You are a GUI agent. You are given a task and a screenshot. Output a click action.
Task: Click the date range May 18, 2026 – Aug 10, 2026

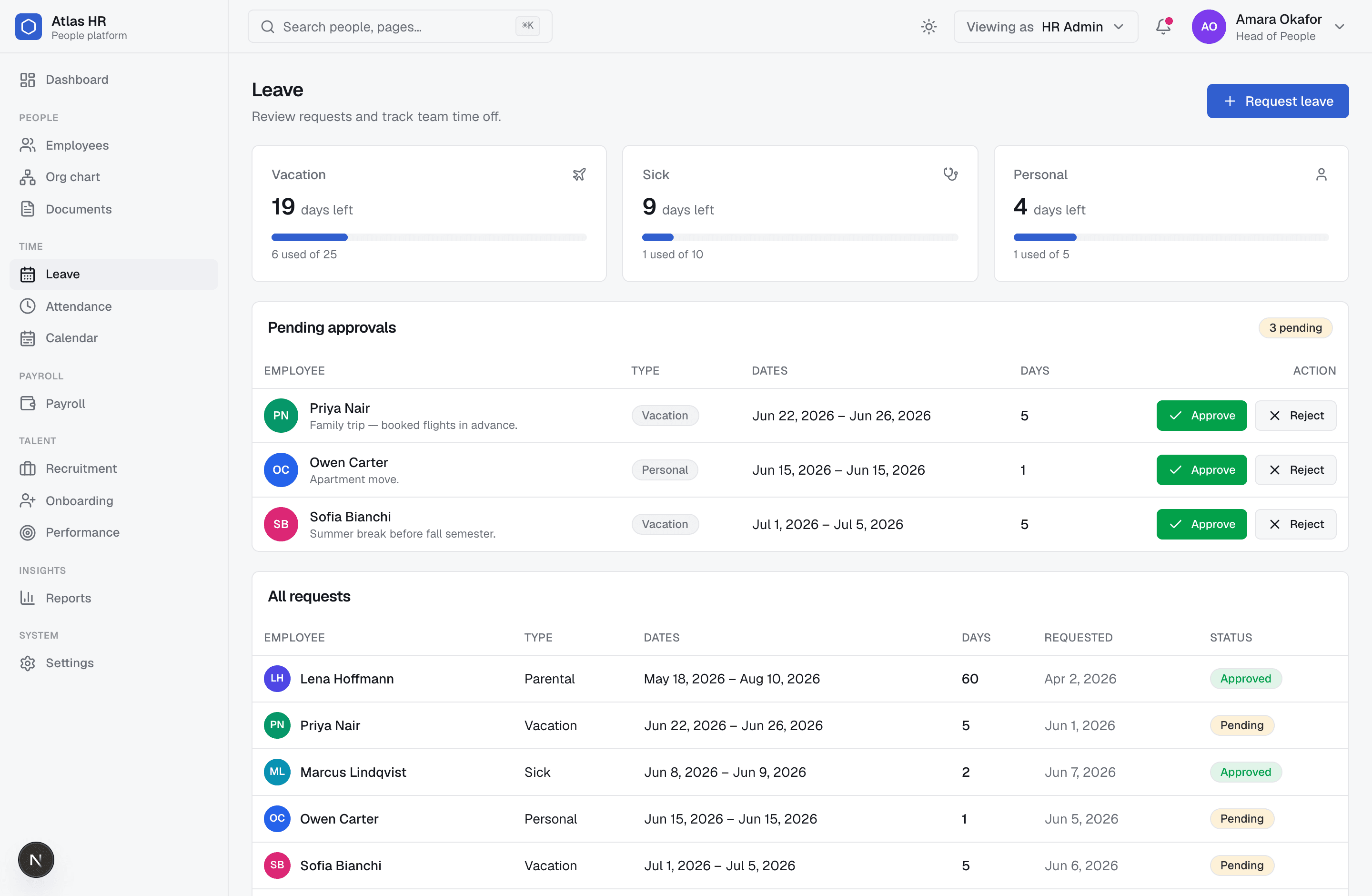click(x=732, y=679)
